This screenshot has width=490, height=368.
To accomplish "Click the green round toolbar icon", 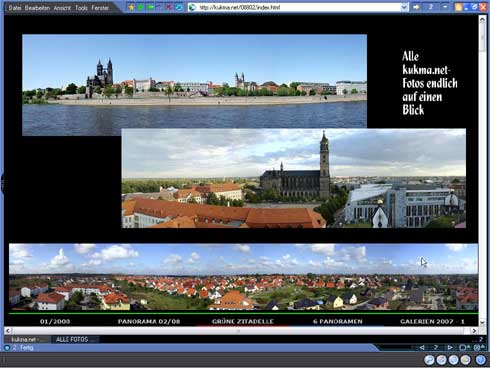I will (x=141, y=7).
